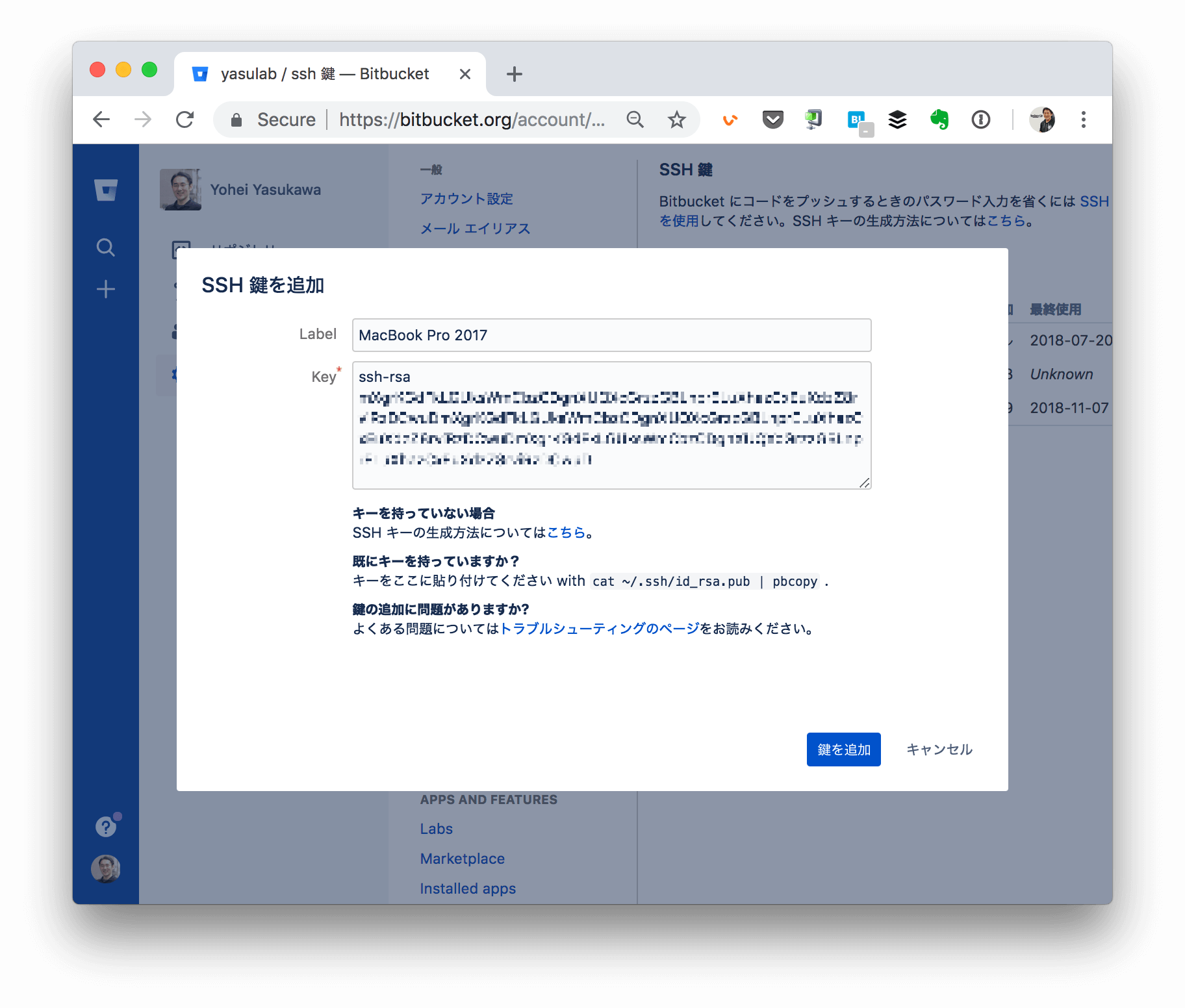
Task: Open Chrome three-dot menu
Action: pos(1084,120)
